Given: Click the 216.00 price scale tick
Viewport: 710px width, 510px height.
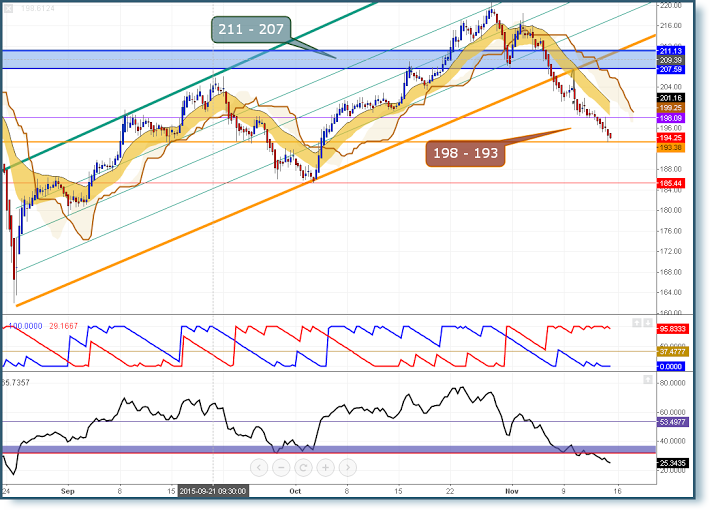Looking at the screenshot, I should coord(671,26).
